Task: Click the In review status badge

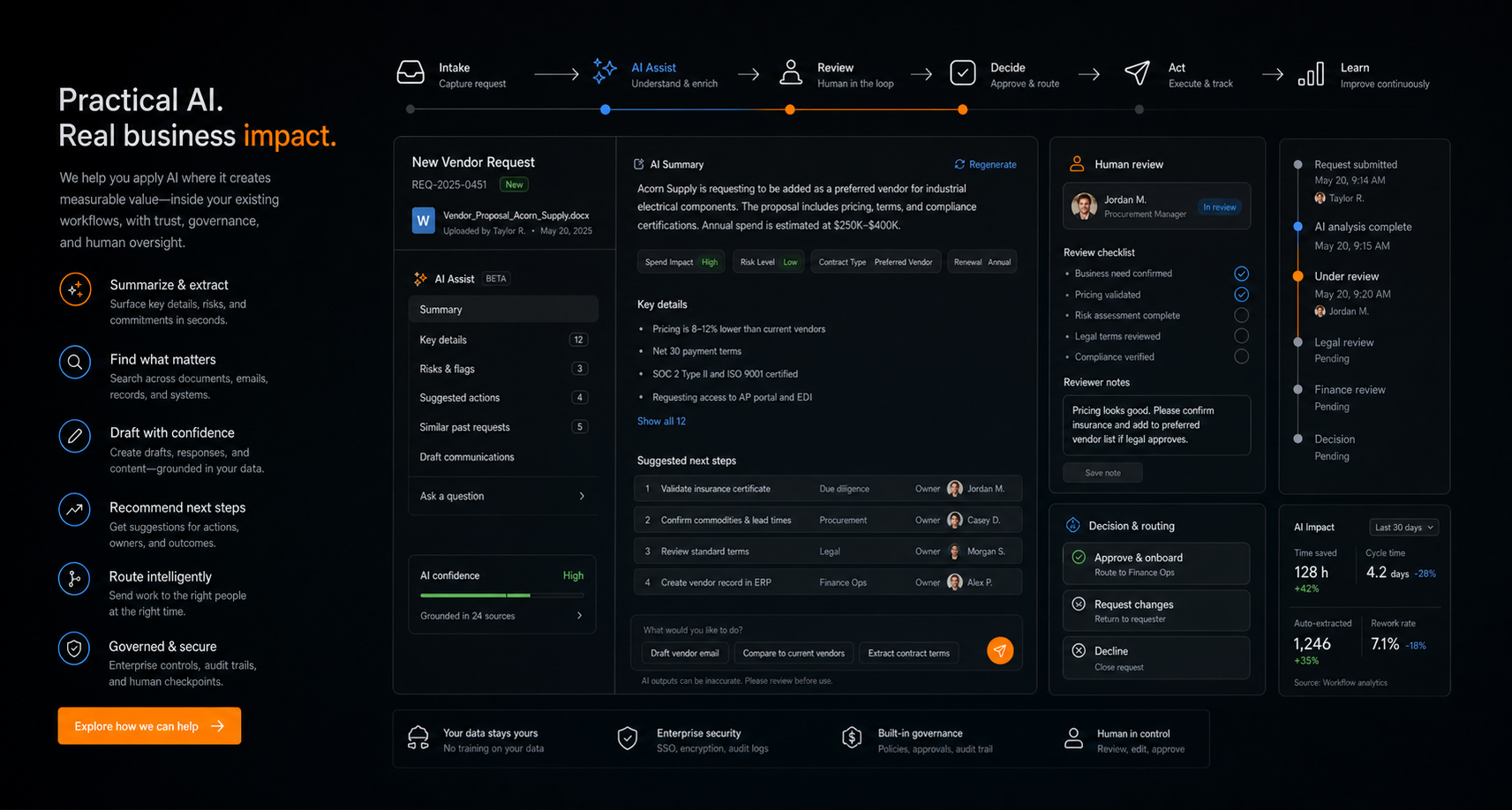Action: [1219, 207]
